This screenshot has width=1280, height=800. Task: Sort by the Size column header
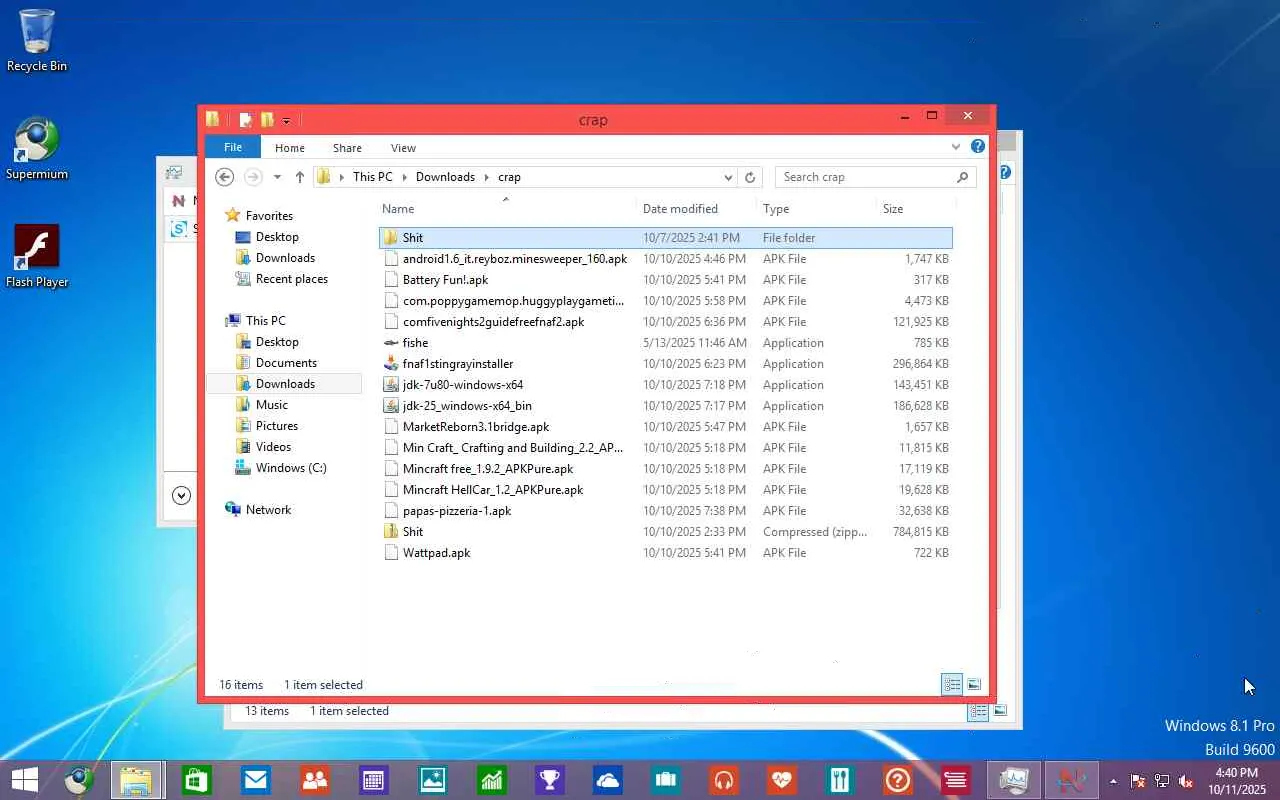pos(893,209)
